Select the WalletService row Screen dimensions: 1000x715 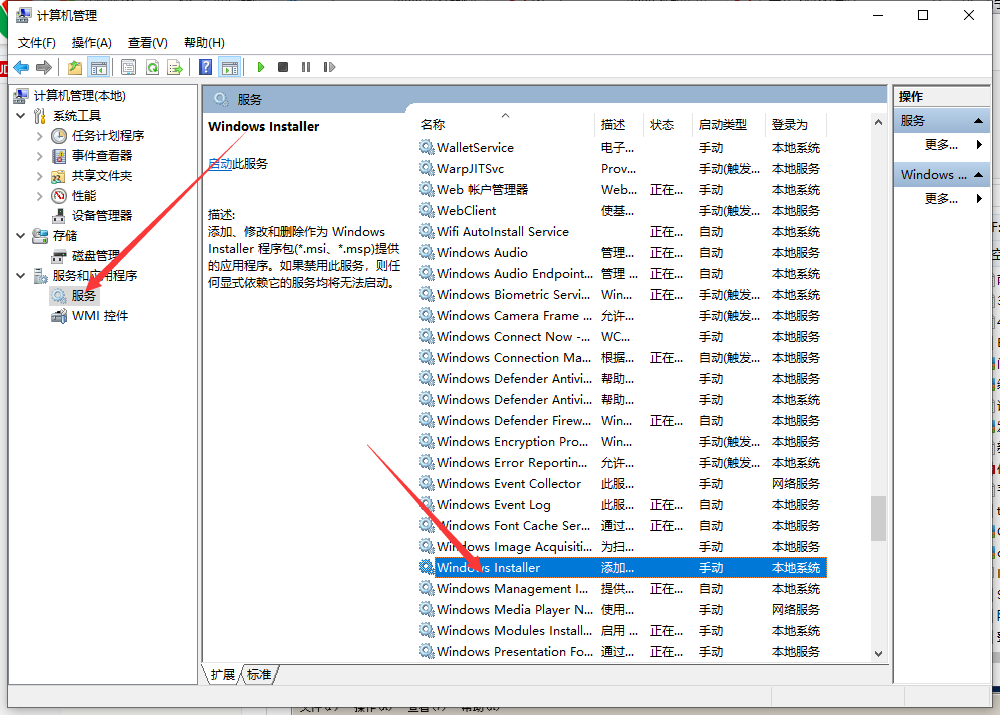(x=622, y=147)
